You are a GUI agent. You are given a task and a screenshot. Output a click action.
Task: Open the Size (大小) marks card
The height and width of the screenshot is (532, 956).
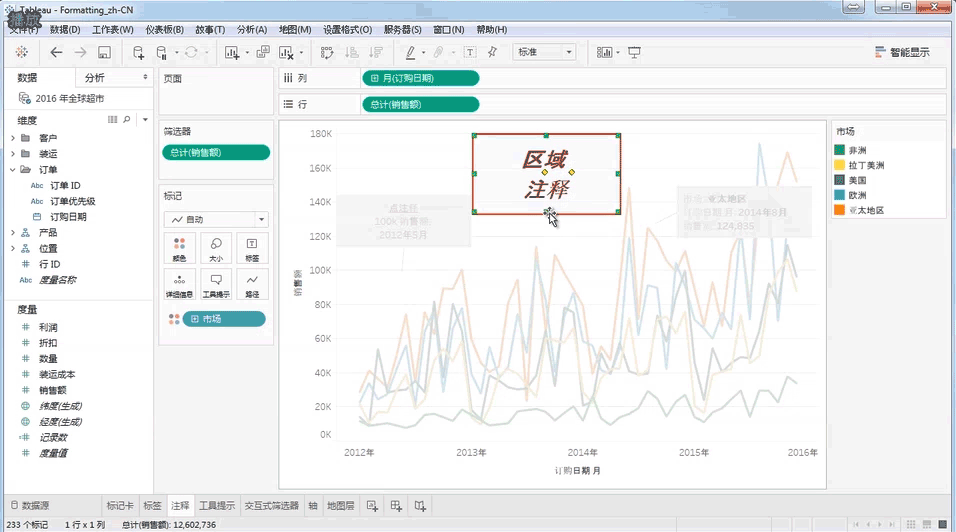pyautogui.click(x=215, y=247)
